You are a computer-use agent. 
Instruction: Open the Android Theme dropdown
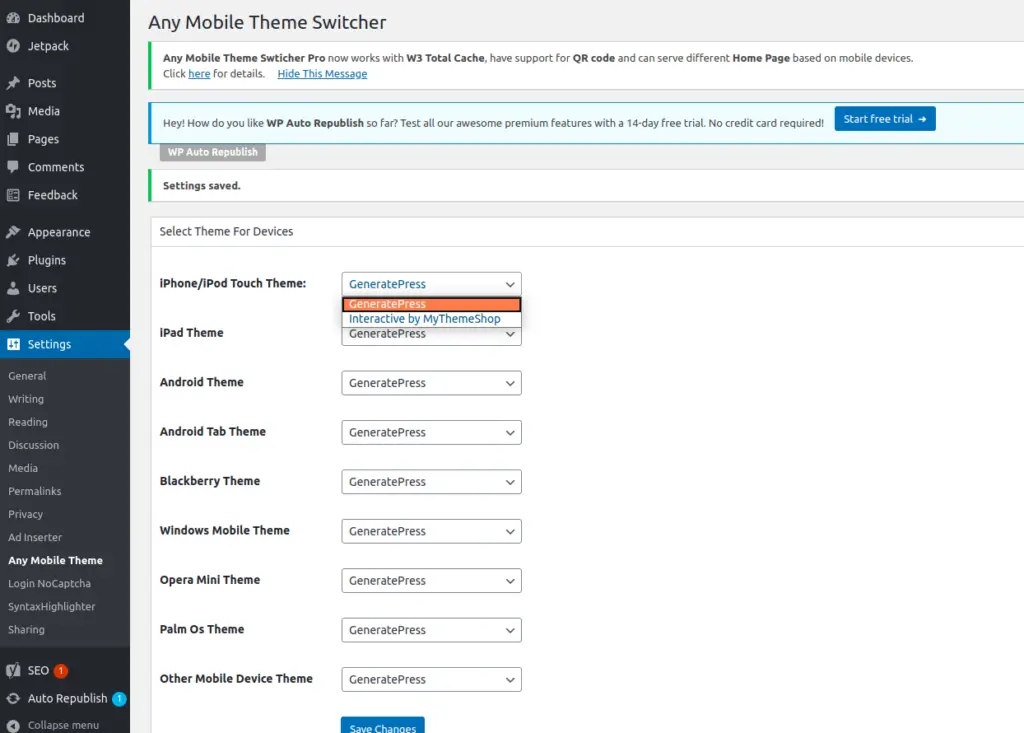[x=431, y=383]
